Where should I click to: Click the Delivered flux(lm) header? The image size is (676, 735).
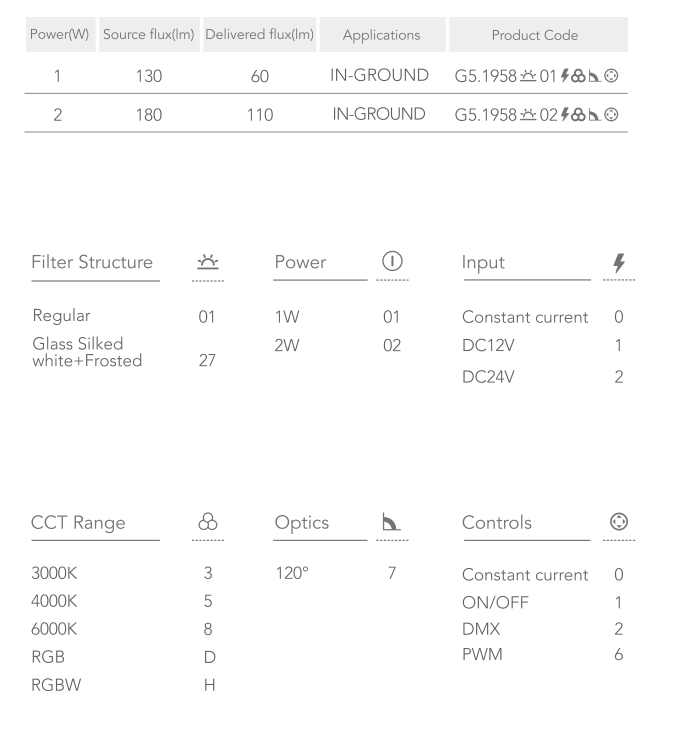click(x=259, y=35)
